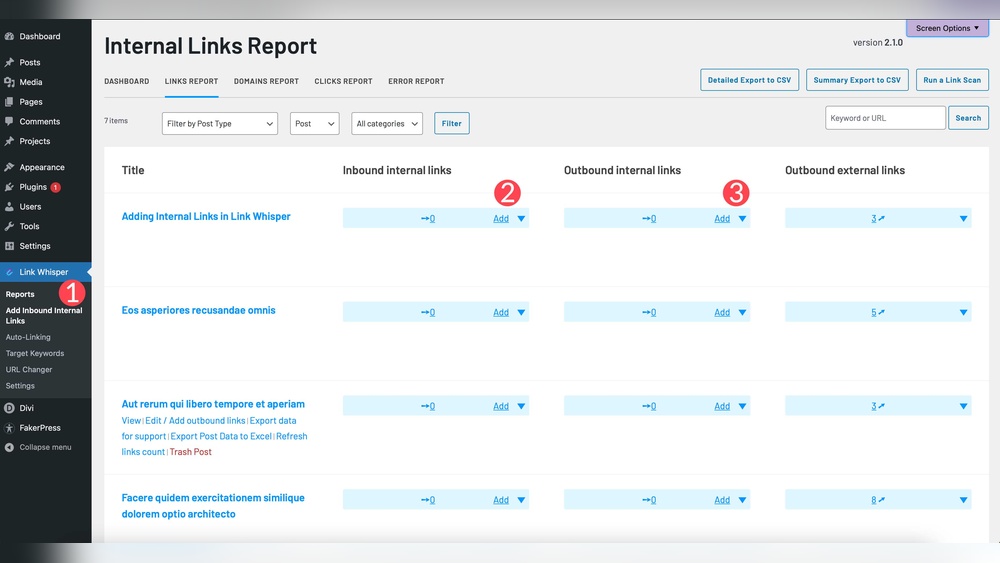This screenshot has width=1000, height=563.
Task: Open Pages icon in sidebar
Action: pos(9,102)
